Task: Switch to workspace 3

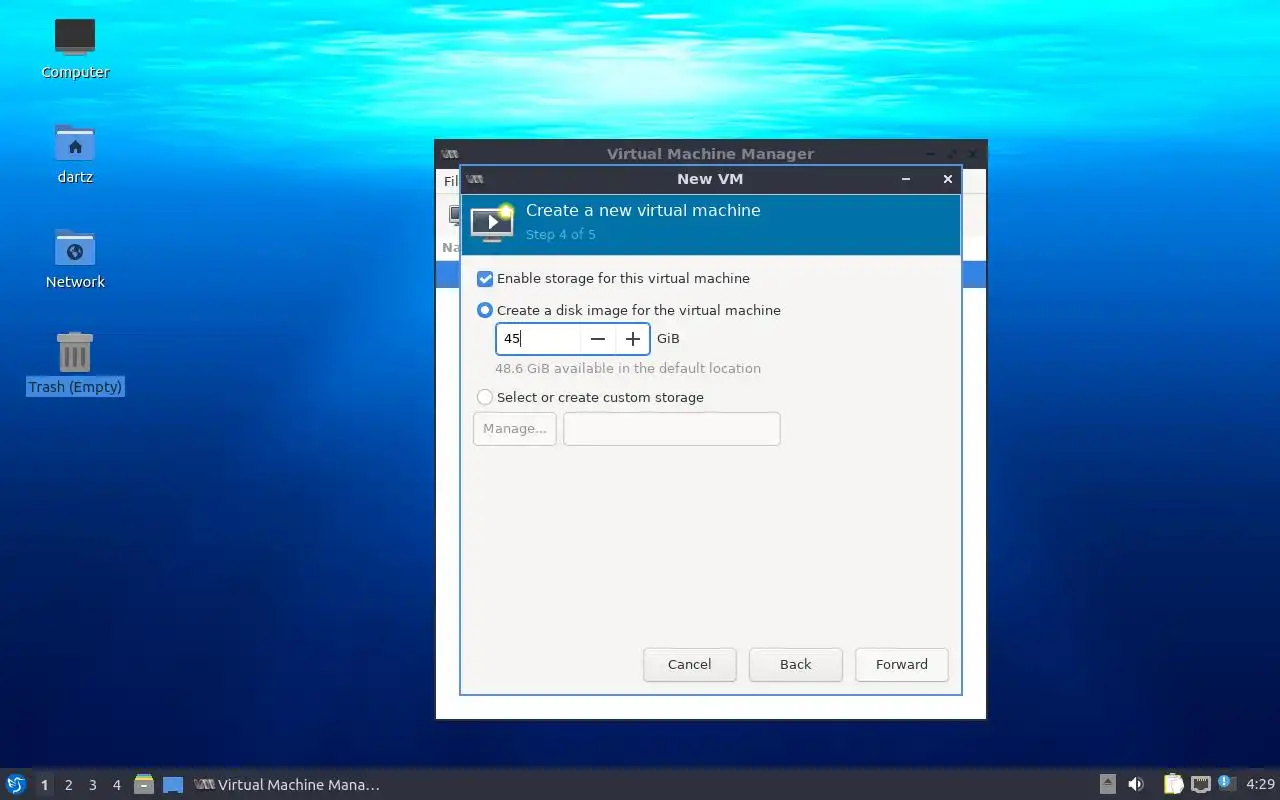Action: pyautogui.click(x=92, y=785)
